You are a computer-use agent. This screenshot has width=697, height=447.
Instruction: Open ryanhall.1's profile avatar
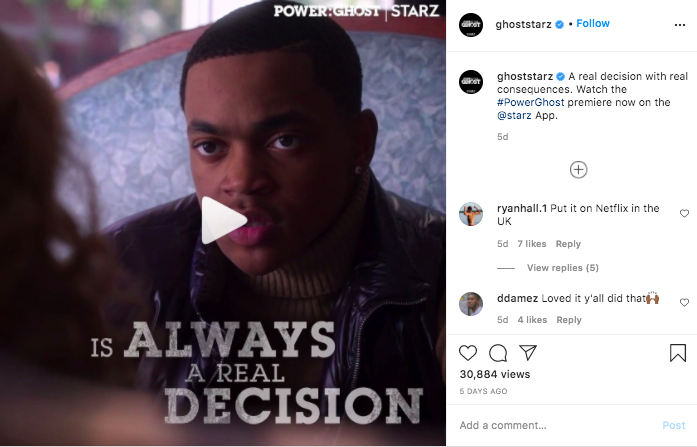tap(471, 214)
